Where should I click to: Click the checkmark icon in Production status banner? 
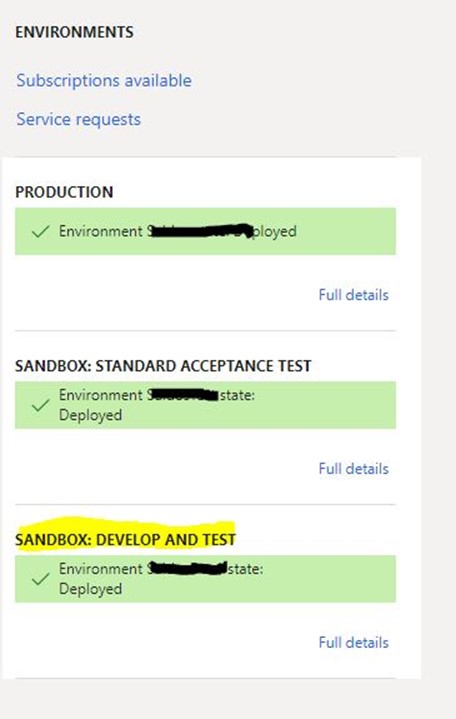(40, 232)
